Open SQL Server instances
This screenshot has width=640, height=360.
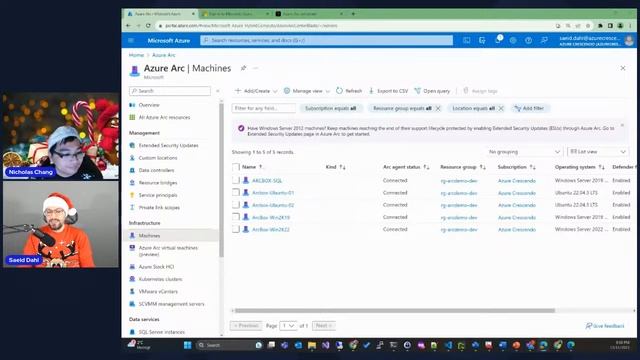pos(161,332)
